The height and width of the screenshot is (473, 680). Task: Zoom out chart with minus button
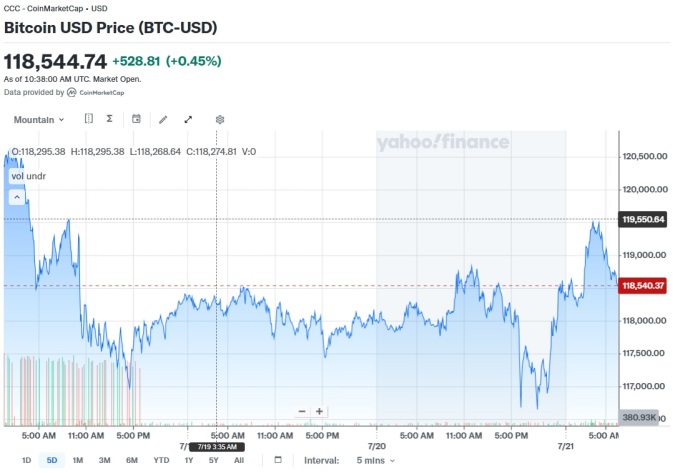[x=302, y=411]
